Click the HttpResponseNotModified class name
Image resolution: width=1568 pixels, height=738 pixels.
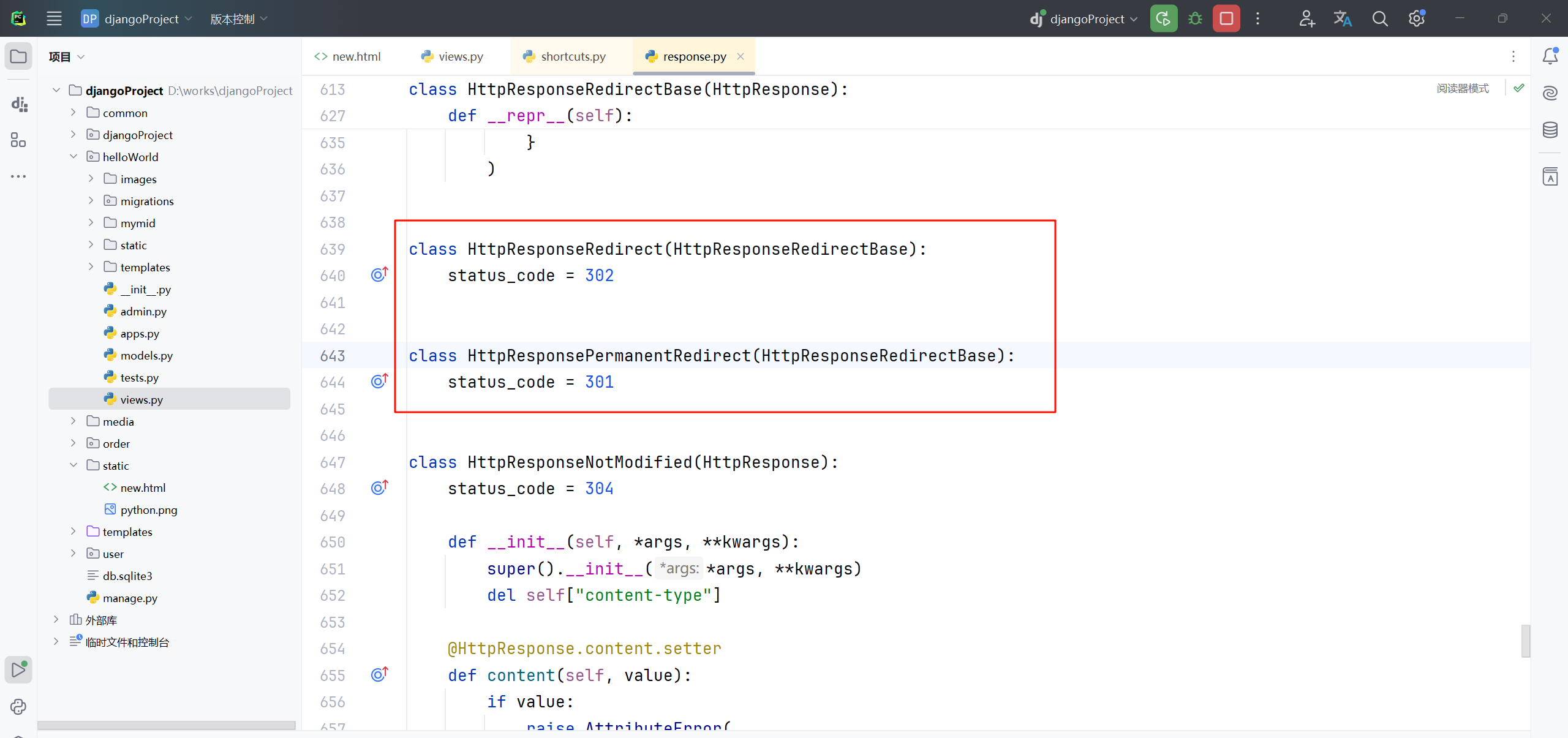(x=579, y=462)
